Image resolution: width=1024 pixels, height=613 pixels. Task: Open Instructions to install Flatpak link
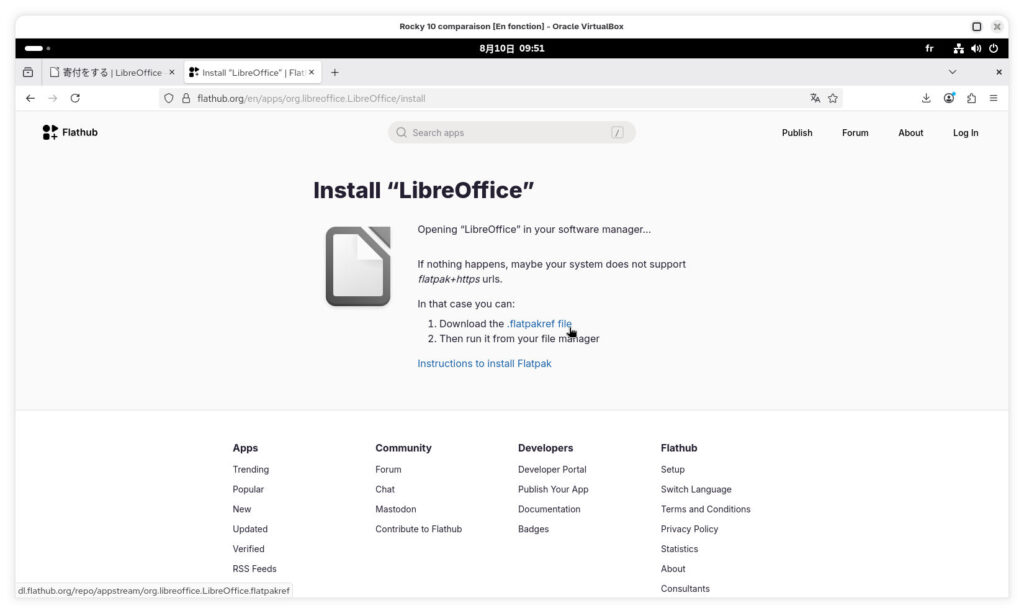tap(484, 364)
